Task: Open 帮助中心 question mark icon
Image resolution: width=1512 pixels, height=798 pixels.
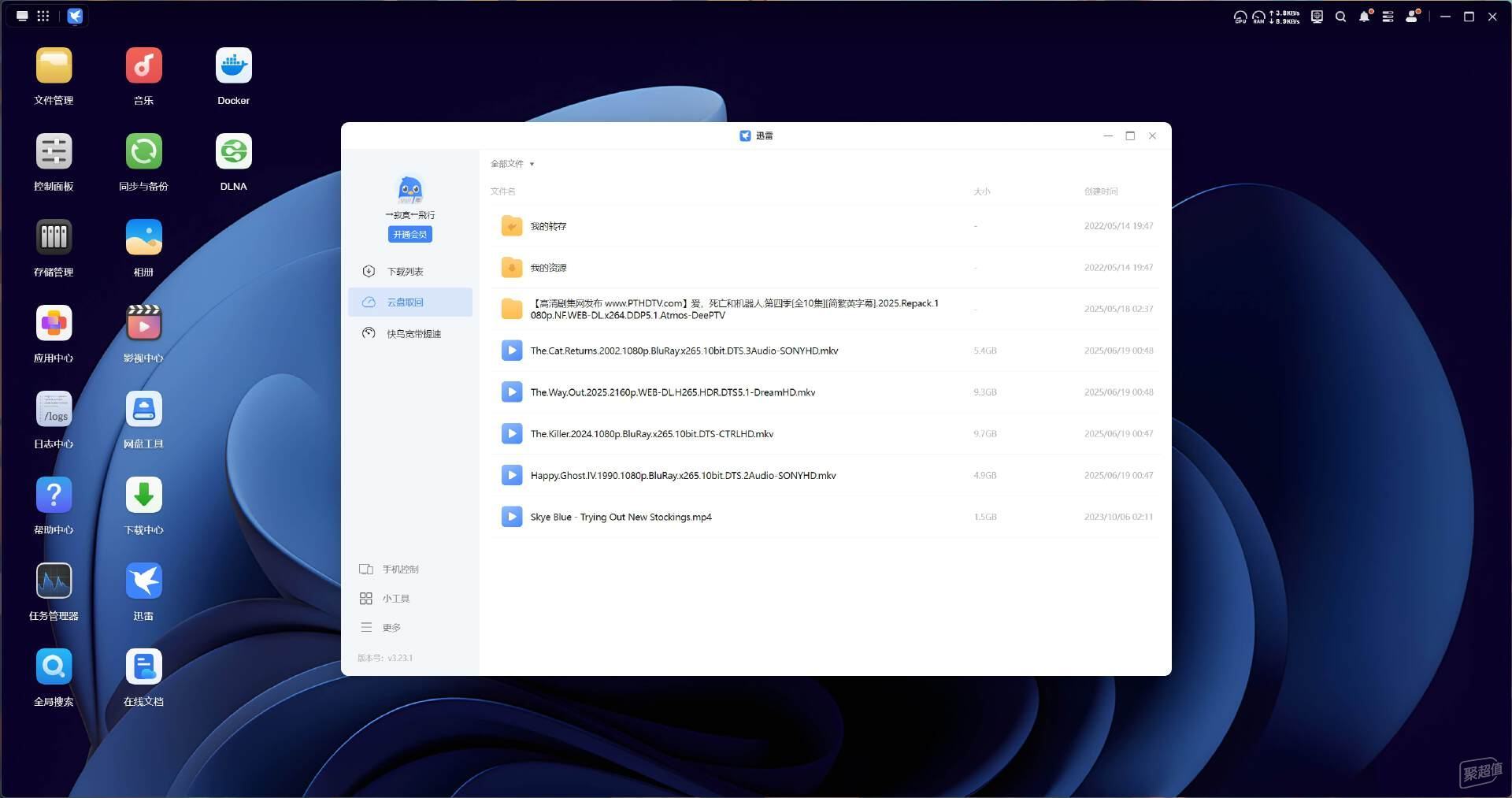Action: coord(54,495)
